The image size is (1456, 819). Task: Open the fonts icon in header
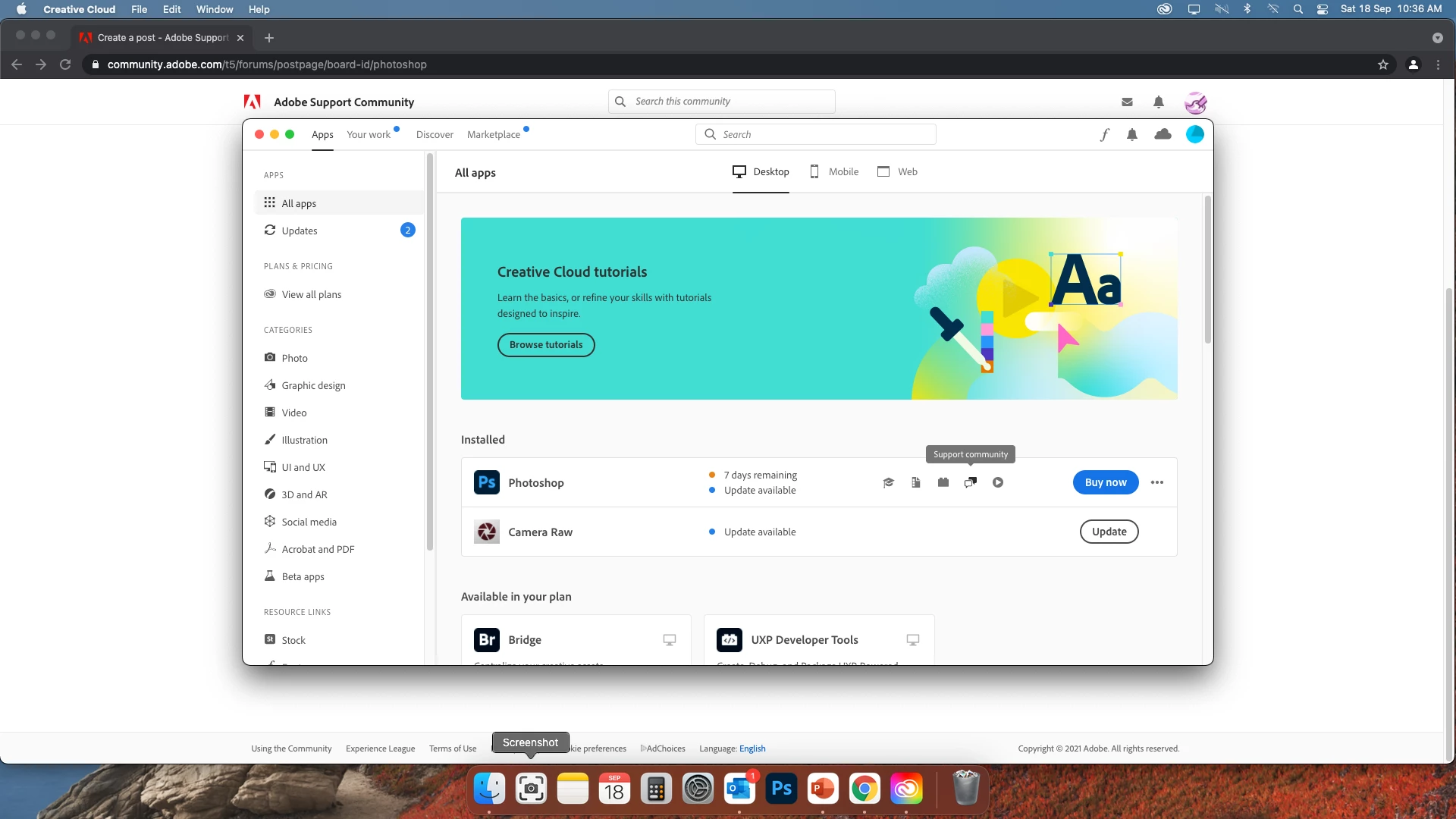(1105, 134)
